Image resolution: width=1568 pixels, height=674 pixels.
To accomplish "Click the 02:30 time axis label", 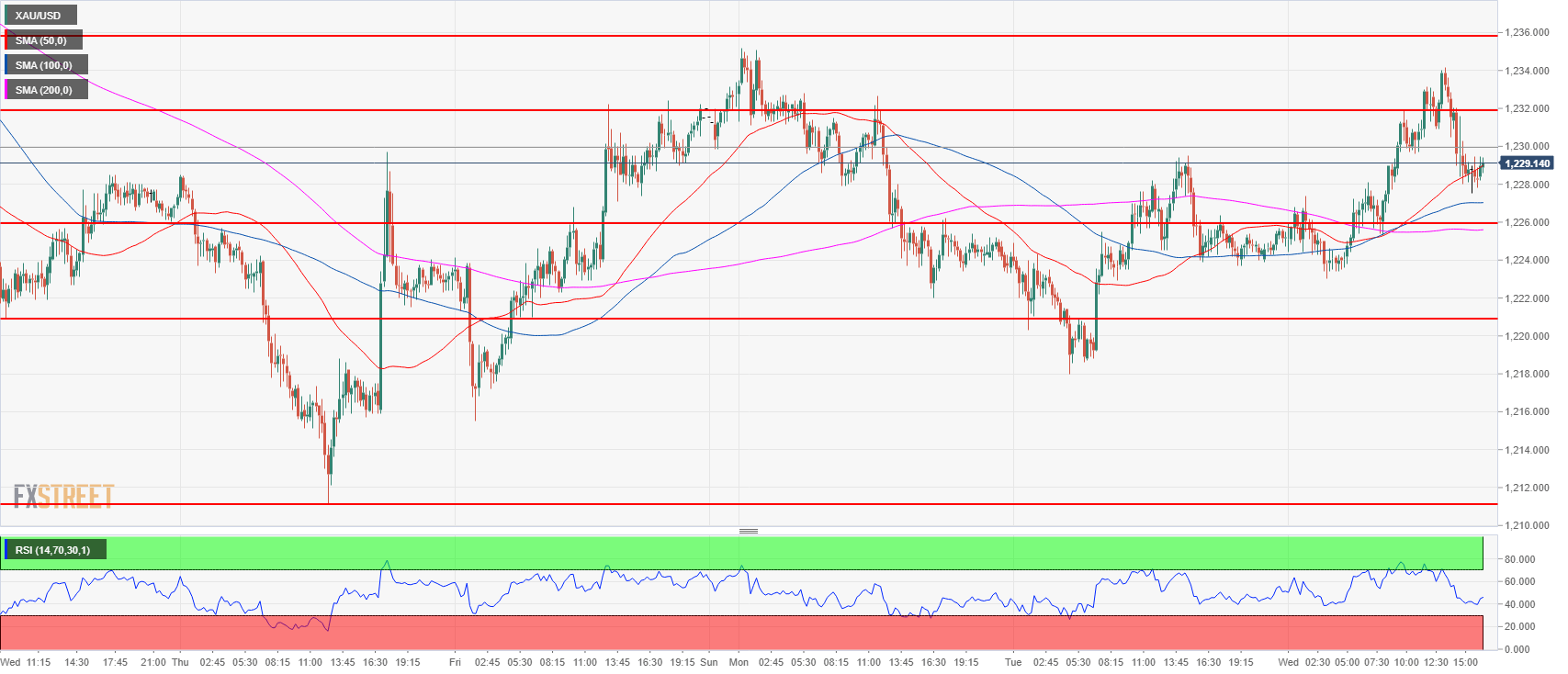I will [x=1317, y=662].
